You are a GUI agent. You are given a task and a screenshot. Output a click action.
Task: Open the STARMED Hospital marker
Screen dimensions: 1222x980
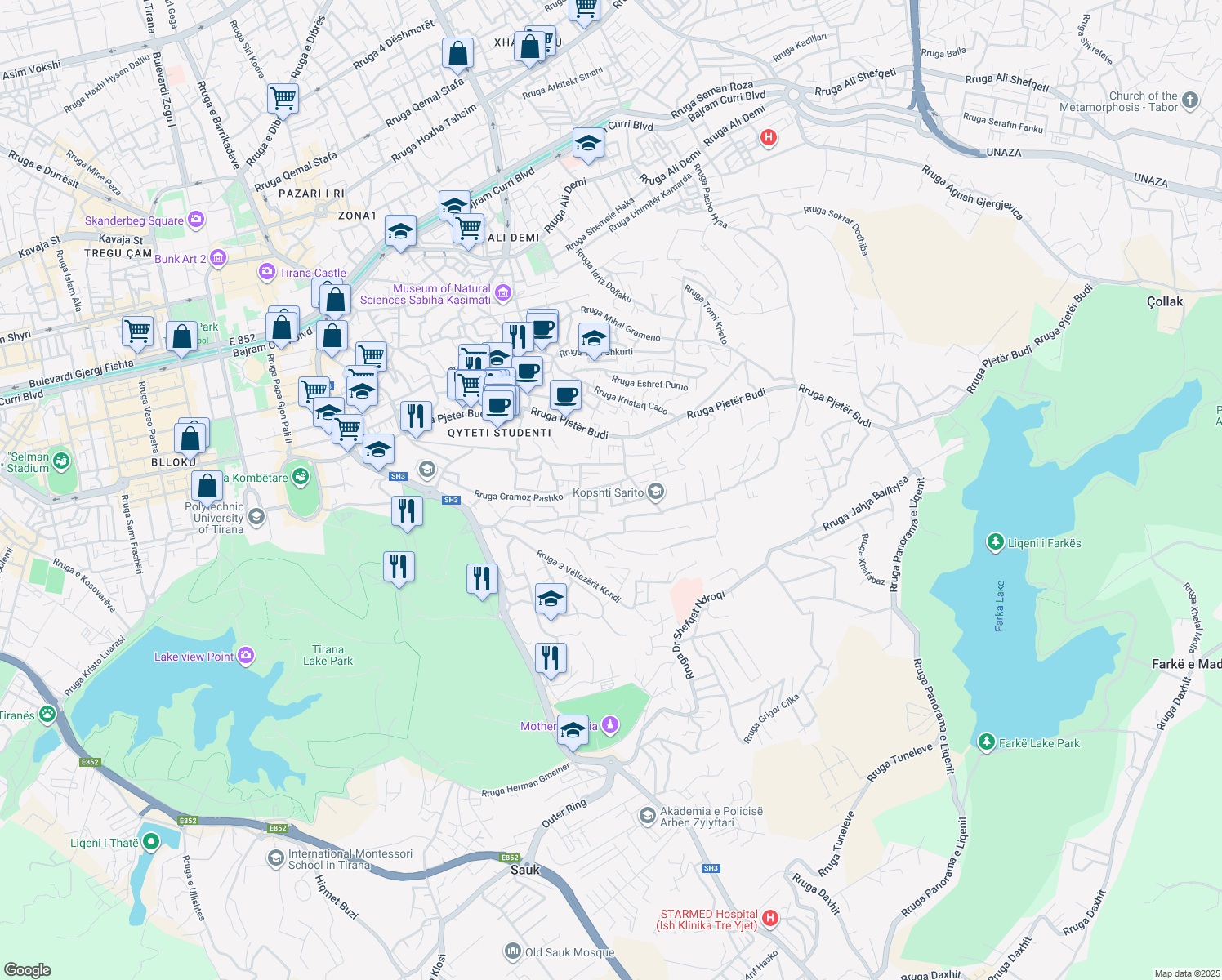769,920
